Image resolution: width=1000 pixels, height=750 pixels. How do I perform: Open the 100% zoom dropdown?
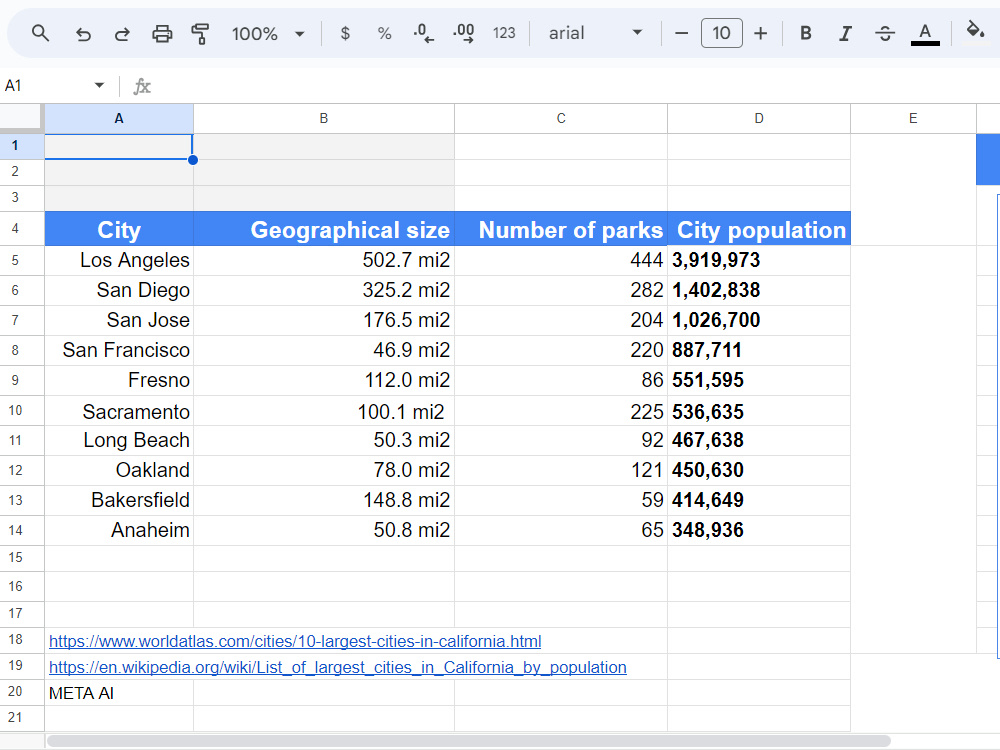pos(268,34)
